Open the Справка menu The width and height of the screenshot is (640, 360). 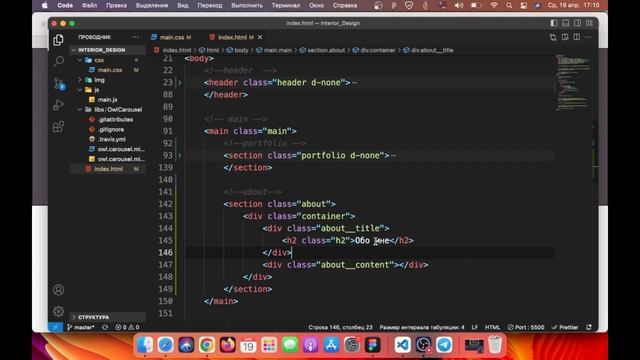[x=345, y=6]
